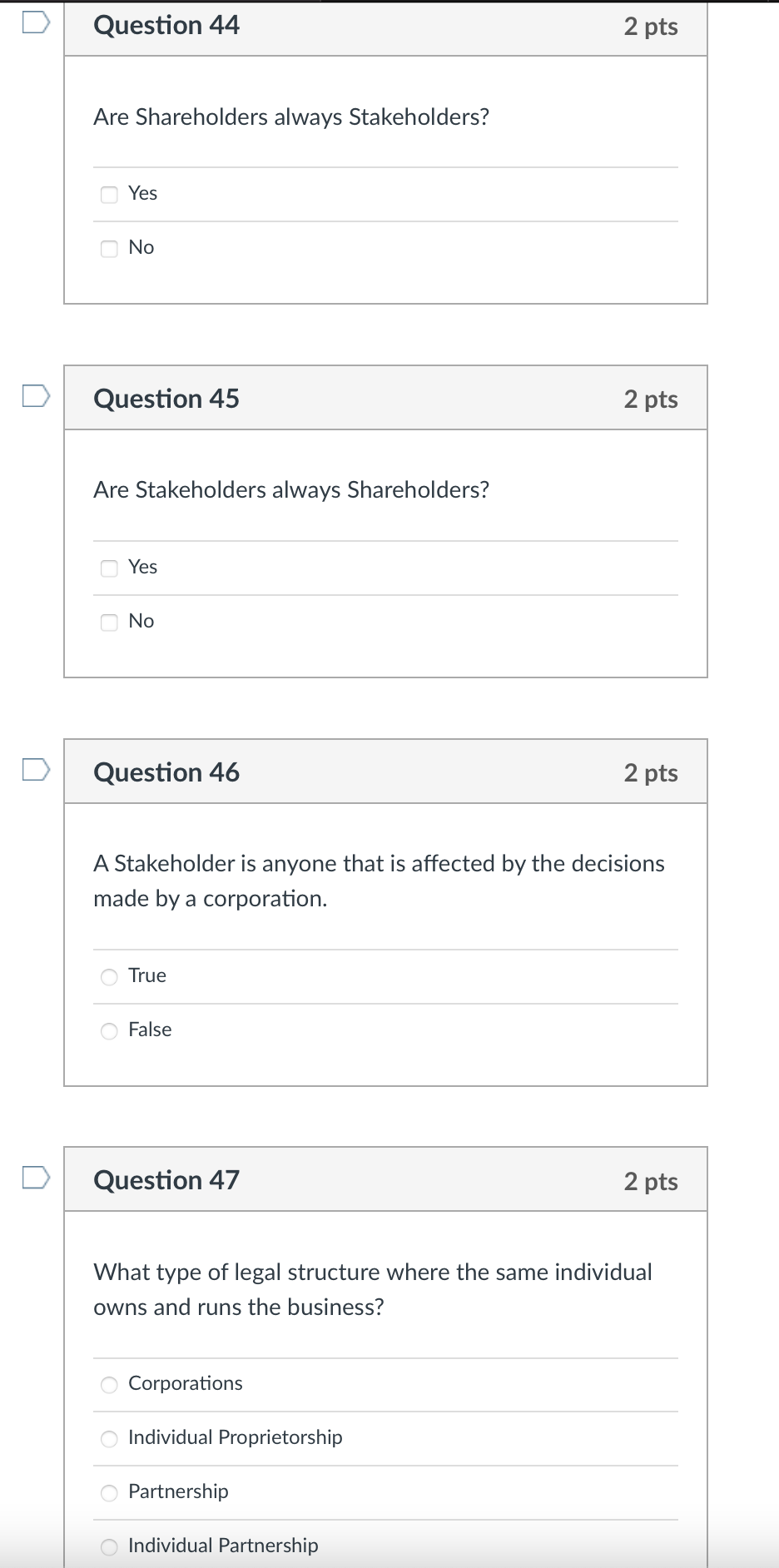This screenshot has width=779, height=1568.
Task: Click the Question 46 header
Action: click(x=166, y=772)
